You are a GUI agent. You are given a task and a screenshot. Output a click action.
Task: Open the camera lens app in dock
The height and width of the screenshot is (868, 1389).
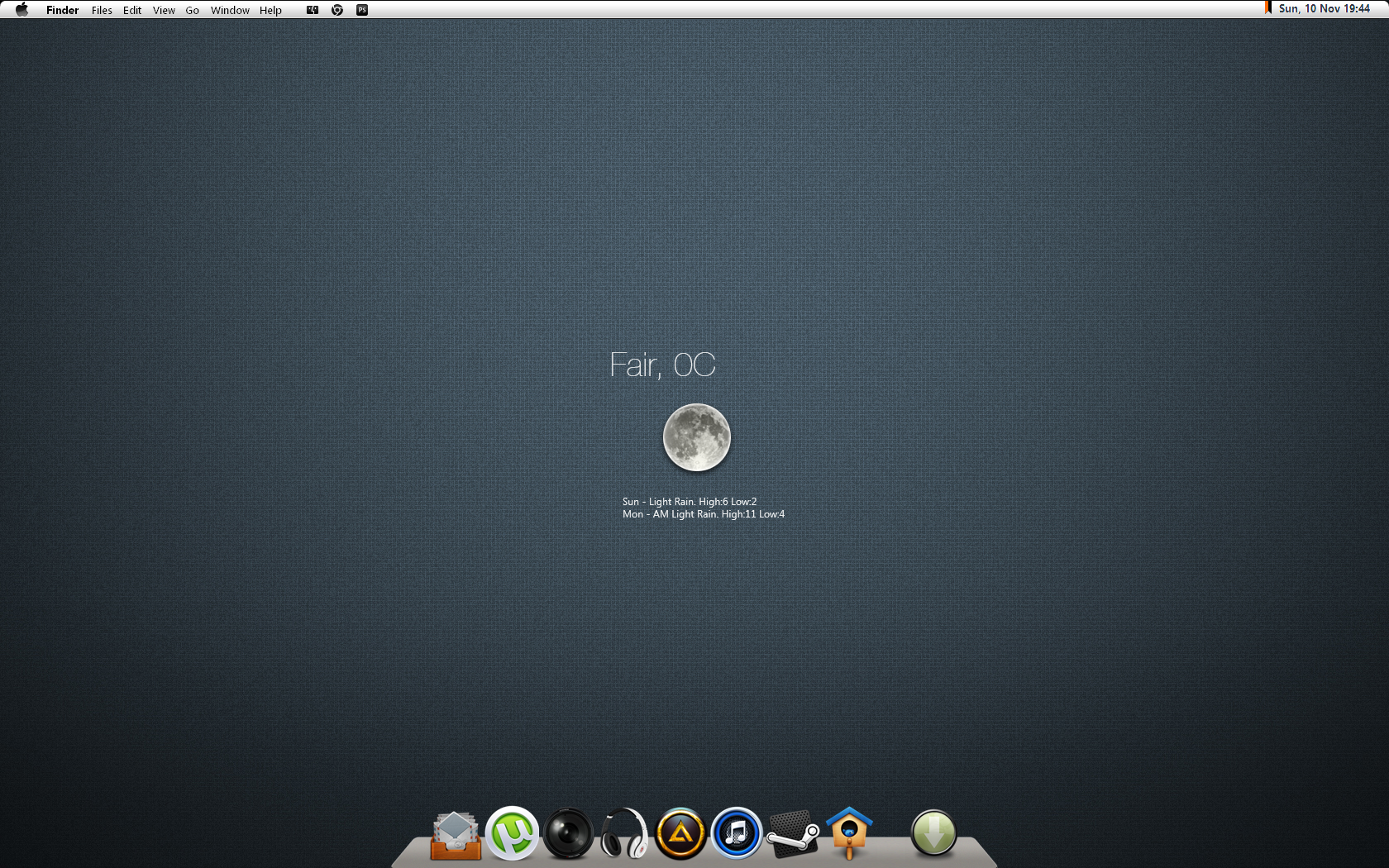(x=569, y=833)
